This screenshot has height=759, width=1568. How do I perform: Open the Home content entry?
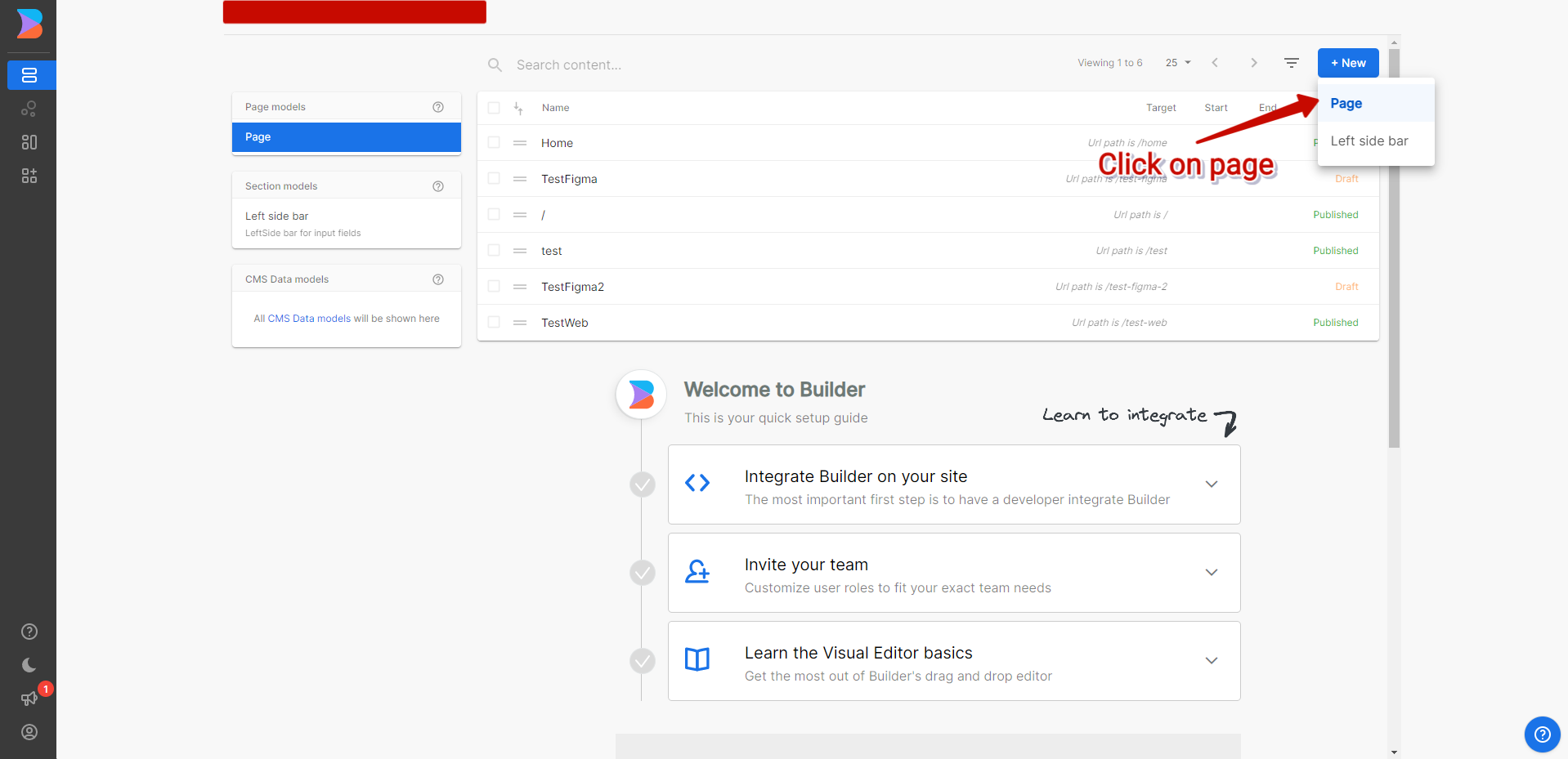[557, 143]
